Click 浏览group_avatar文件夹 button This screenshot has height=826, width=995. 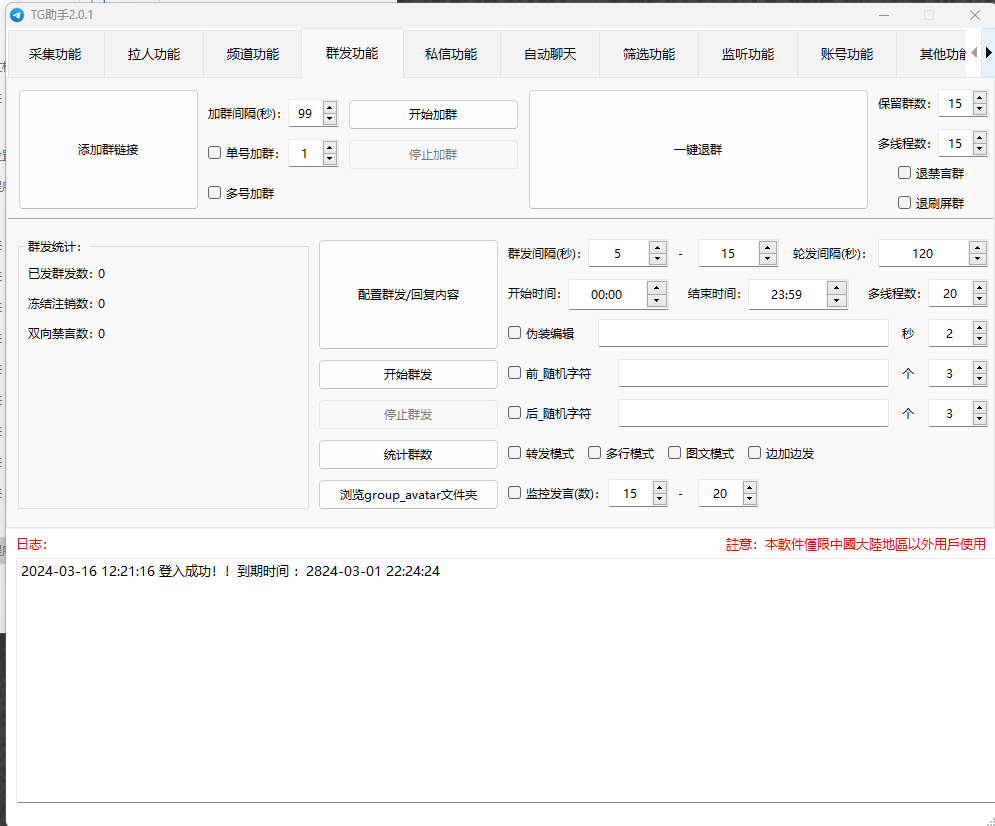click(x=408, y=494)
